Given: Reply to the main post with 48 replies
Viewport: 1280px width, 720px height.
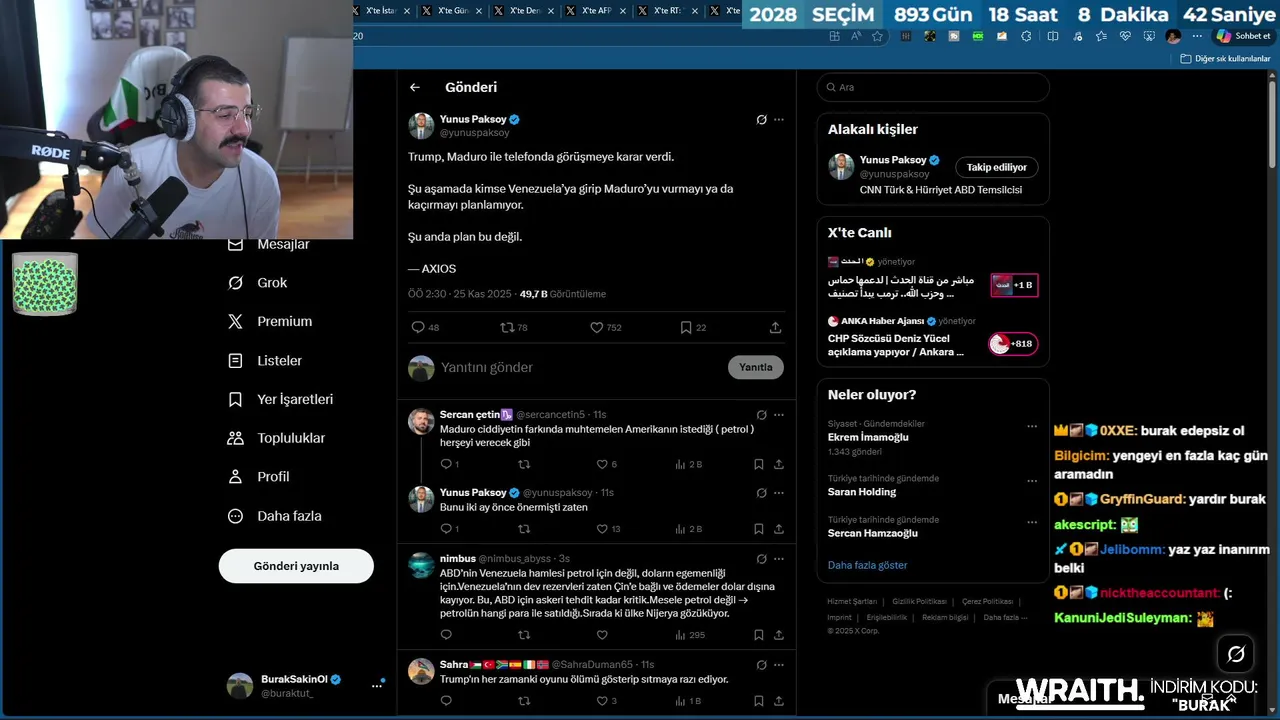Looking at the screenshot, I should click(425, 327).
